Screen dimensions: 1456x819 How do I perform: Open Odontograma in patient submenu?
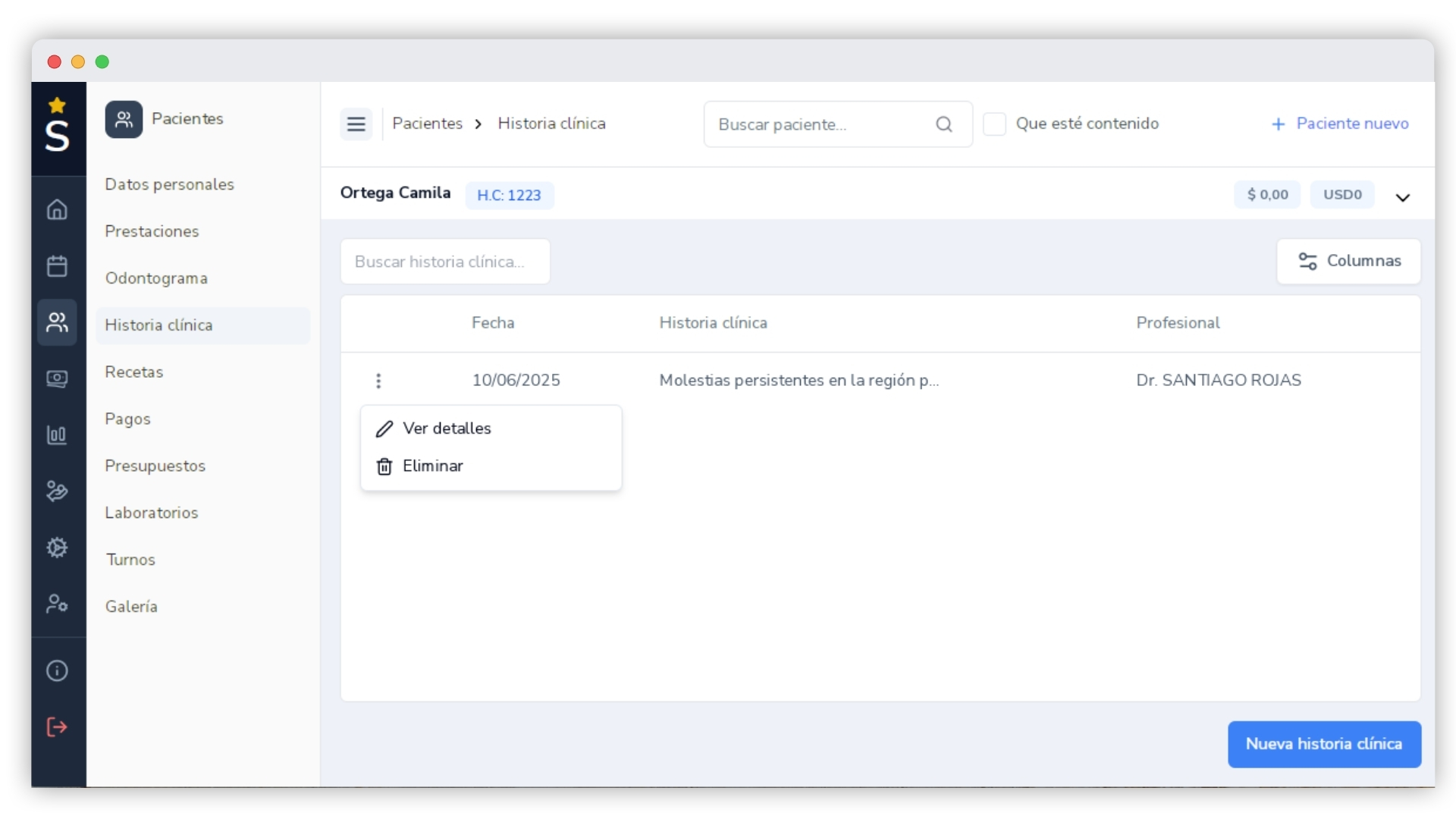click(x=156, y=278)
